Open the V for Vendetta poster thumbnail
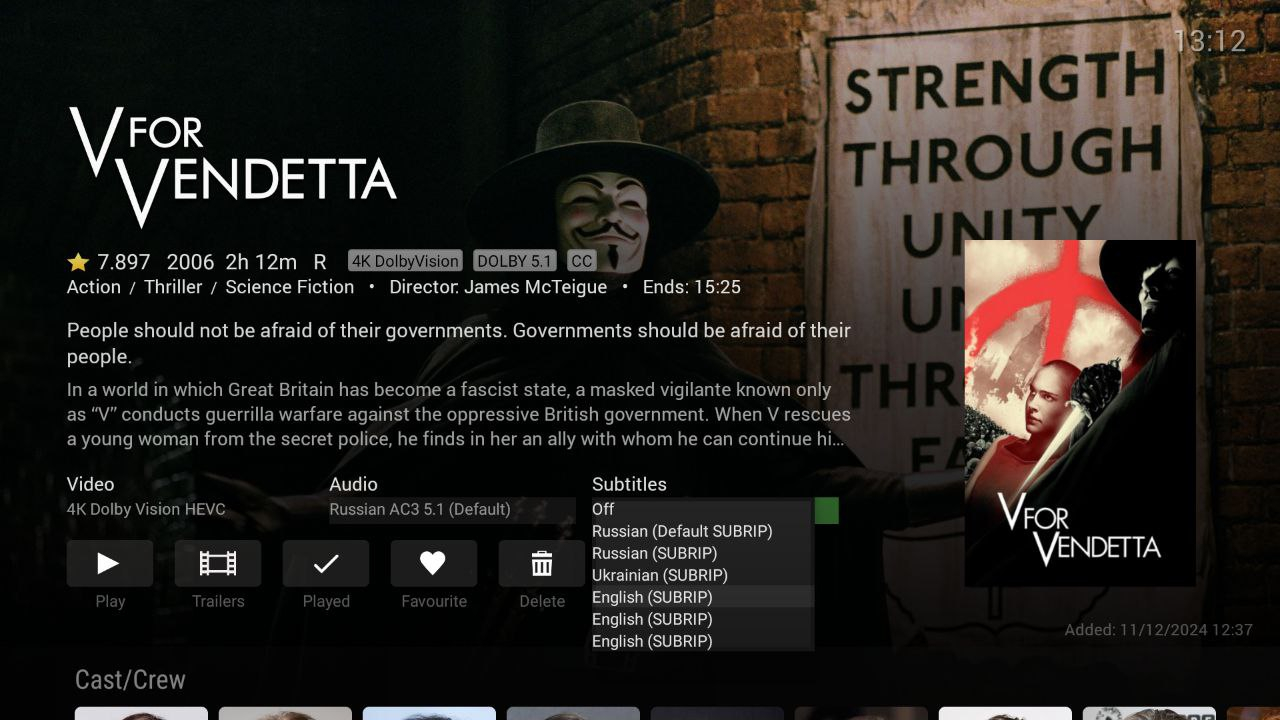The height and width of the screenshot is (720, 1280). coord(1080,413)
